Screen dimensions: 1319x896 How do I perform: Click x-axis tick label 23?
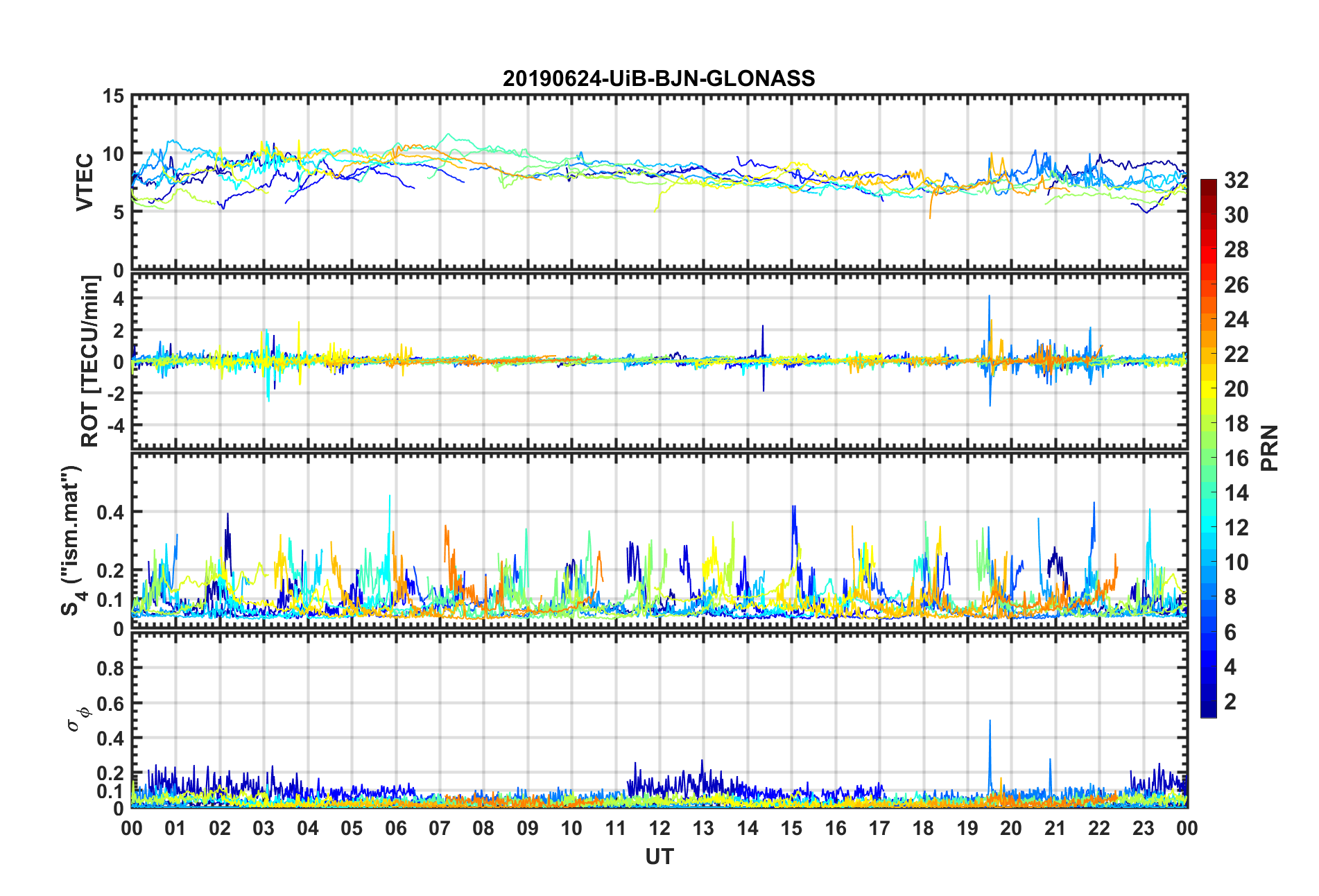pos(1143,829)
